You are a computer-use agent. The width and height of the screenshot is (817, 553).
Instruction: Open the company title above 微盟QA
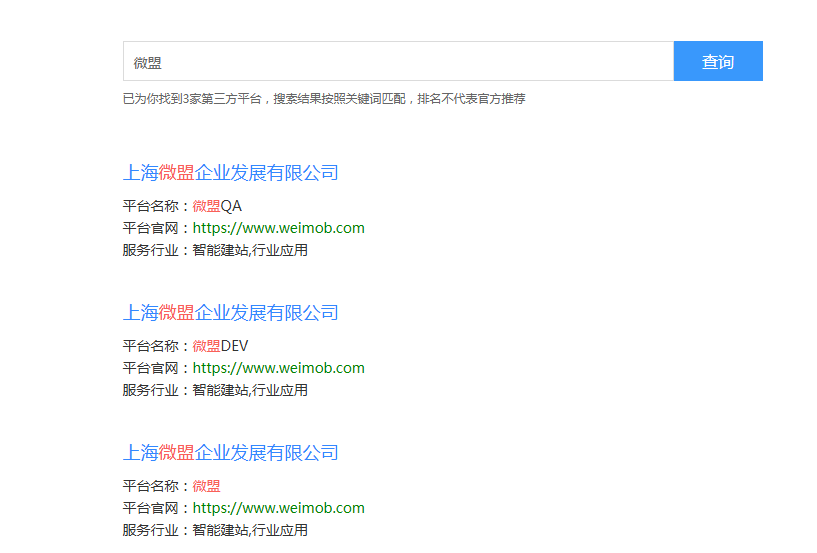click(x=230, y=173)
